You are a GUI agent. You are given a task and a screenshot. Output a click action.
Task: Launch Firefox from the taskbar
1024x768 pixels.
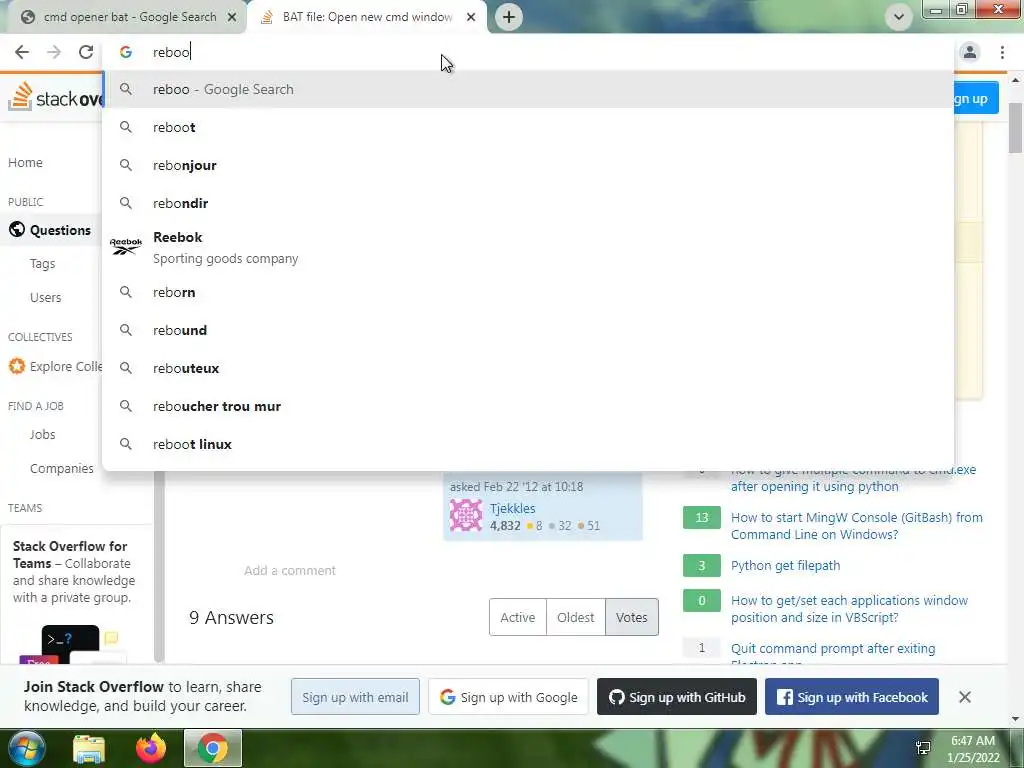coord(151,748)
